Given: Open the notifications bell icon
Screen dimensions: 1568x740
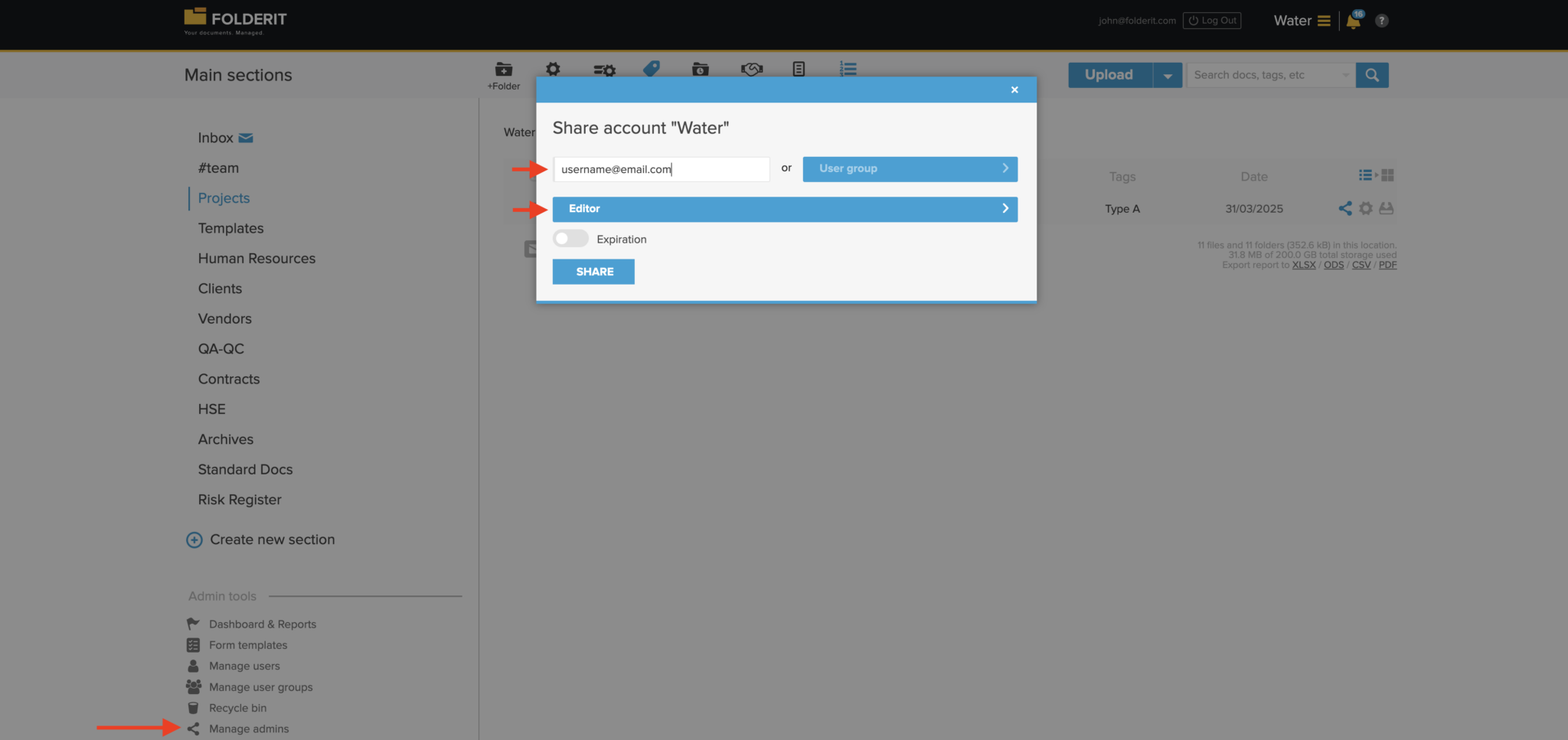Looking at the screenshot, I should 1354,21.
